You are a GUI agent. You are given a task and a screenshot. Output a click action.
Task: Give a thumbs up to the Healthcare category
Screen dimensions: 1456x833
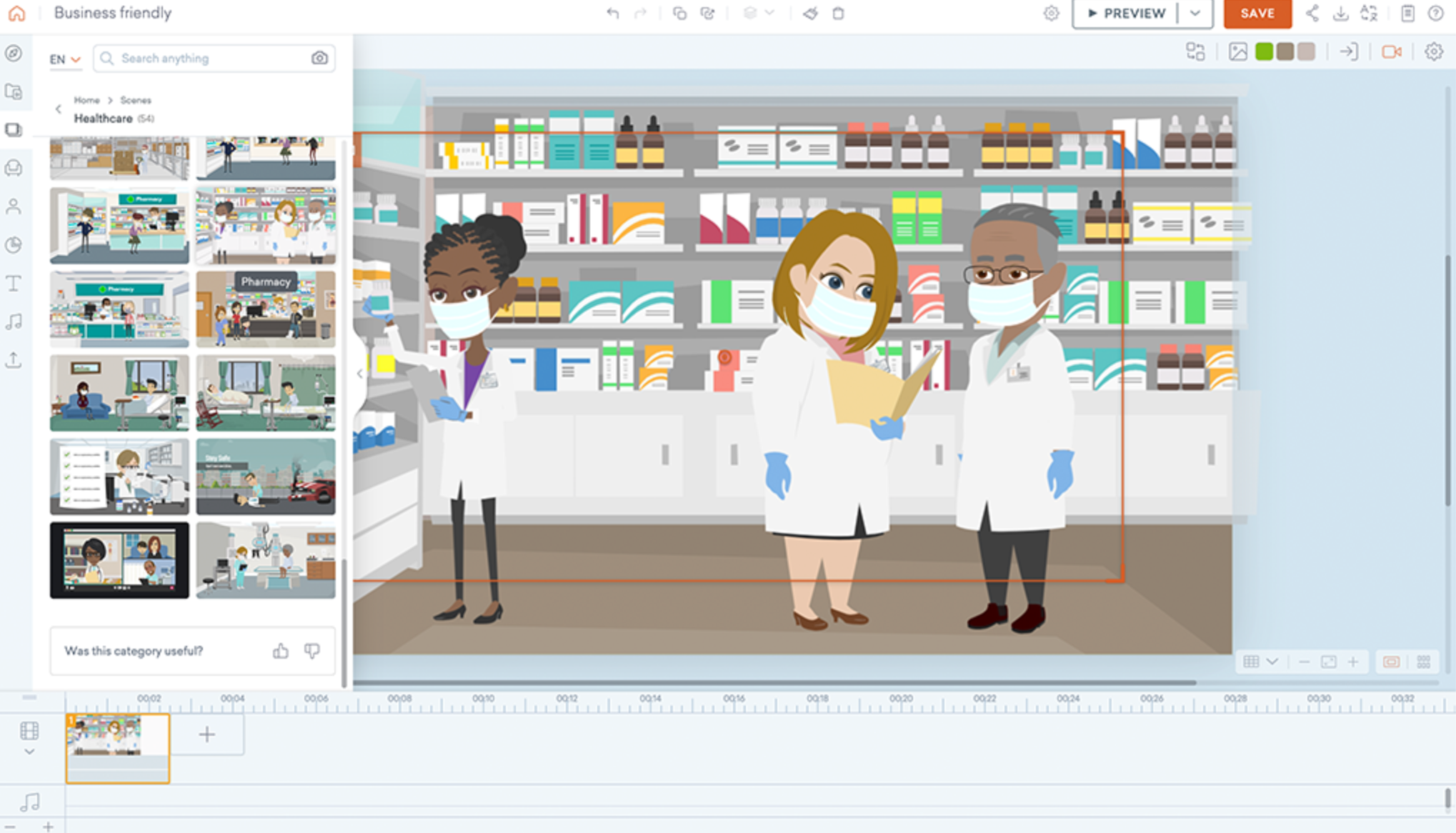click(x=280, y=651)
